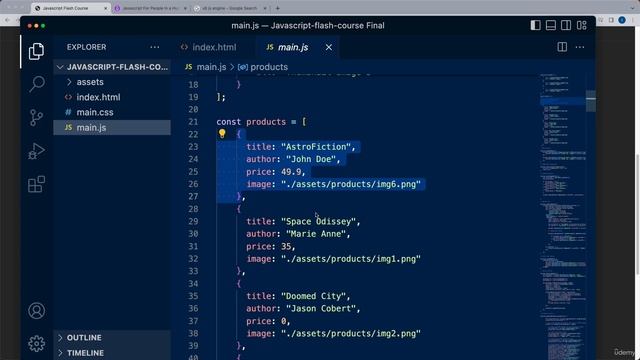640x360 pixels.
Task: Toggle primary side bar layout icon
Action: click(x=536, y=25)
